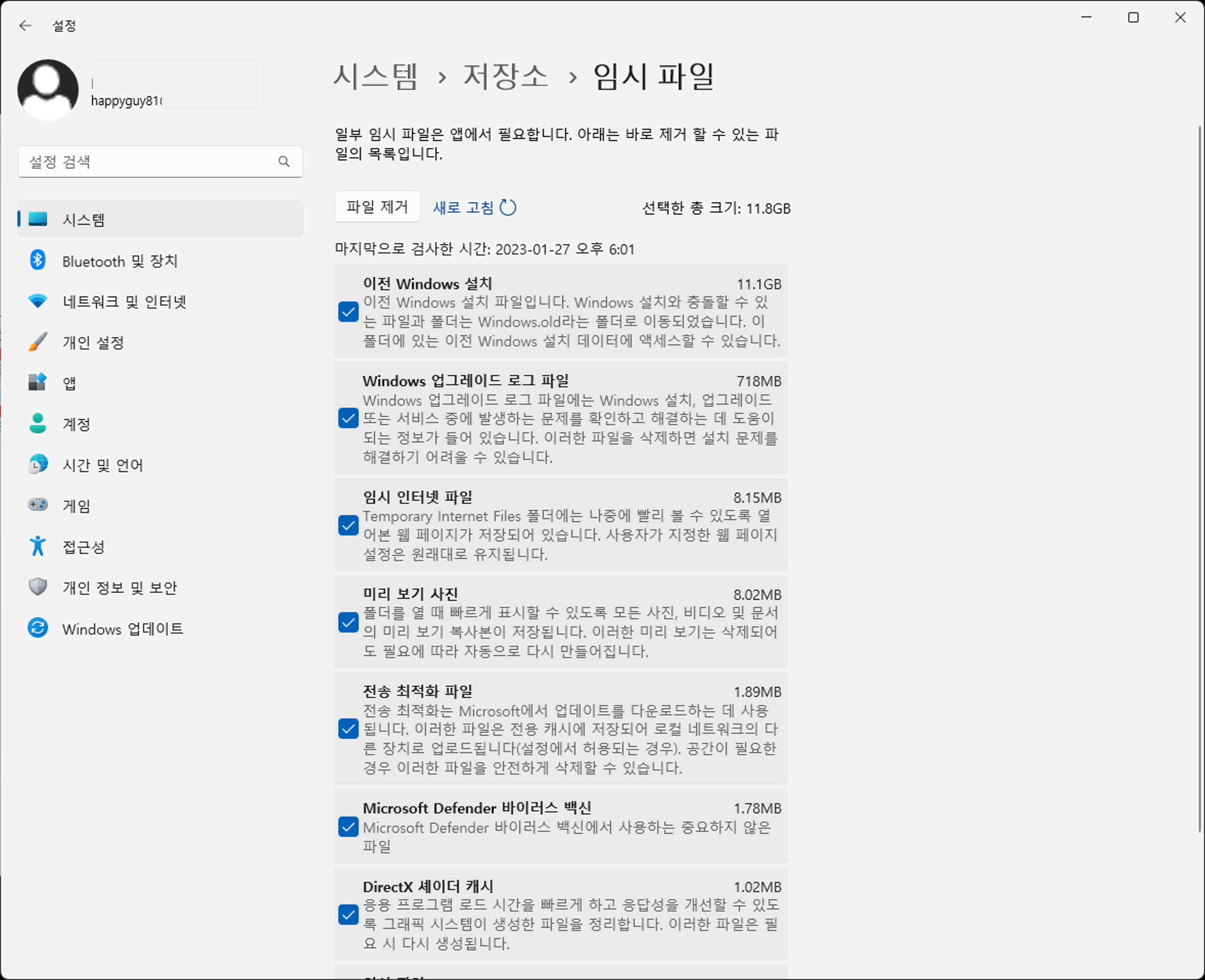
Task: Click the back arrow icon in title bar
Action: tap(25, 25)
